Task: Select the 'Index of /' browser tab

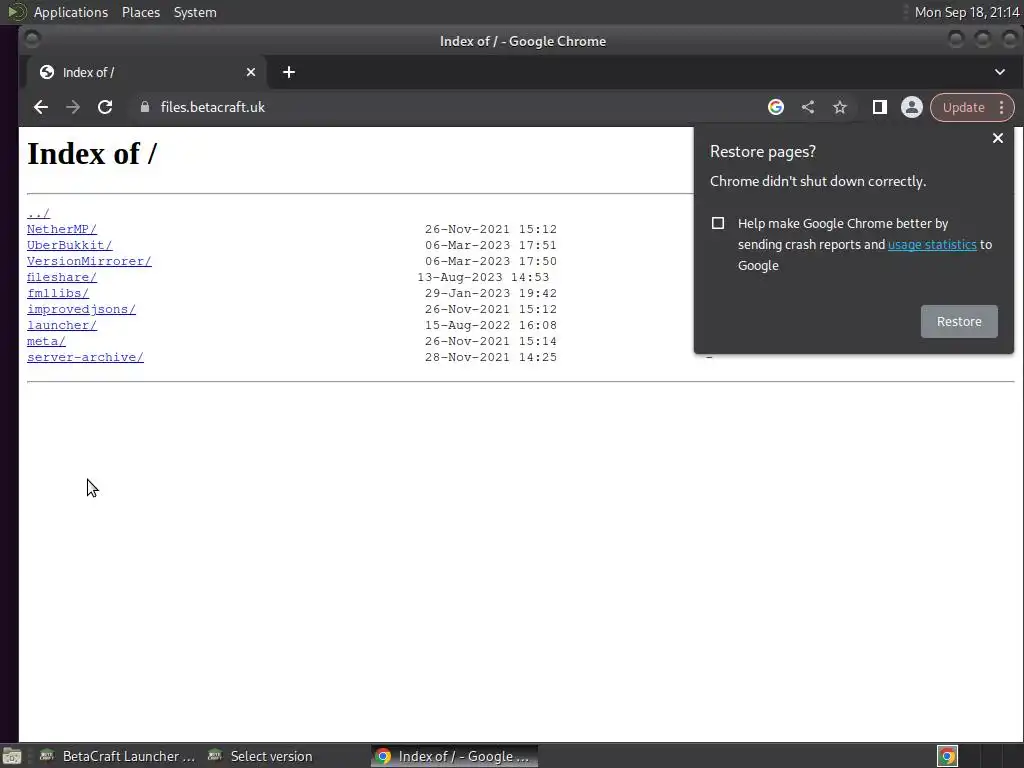Action: tap(147, 72)
